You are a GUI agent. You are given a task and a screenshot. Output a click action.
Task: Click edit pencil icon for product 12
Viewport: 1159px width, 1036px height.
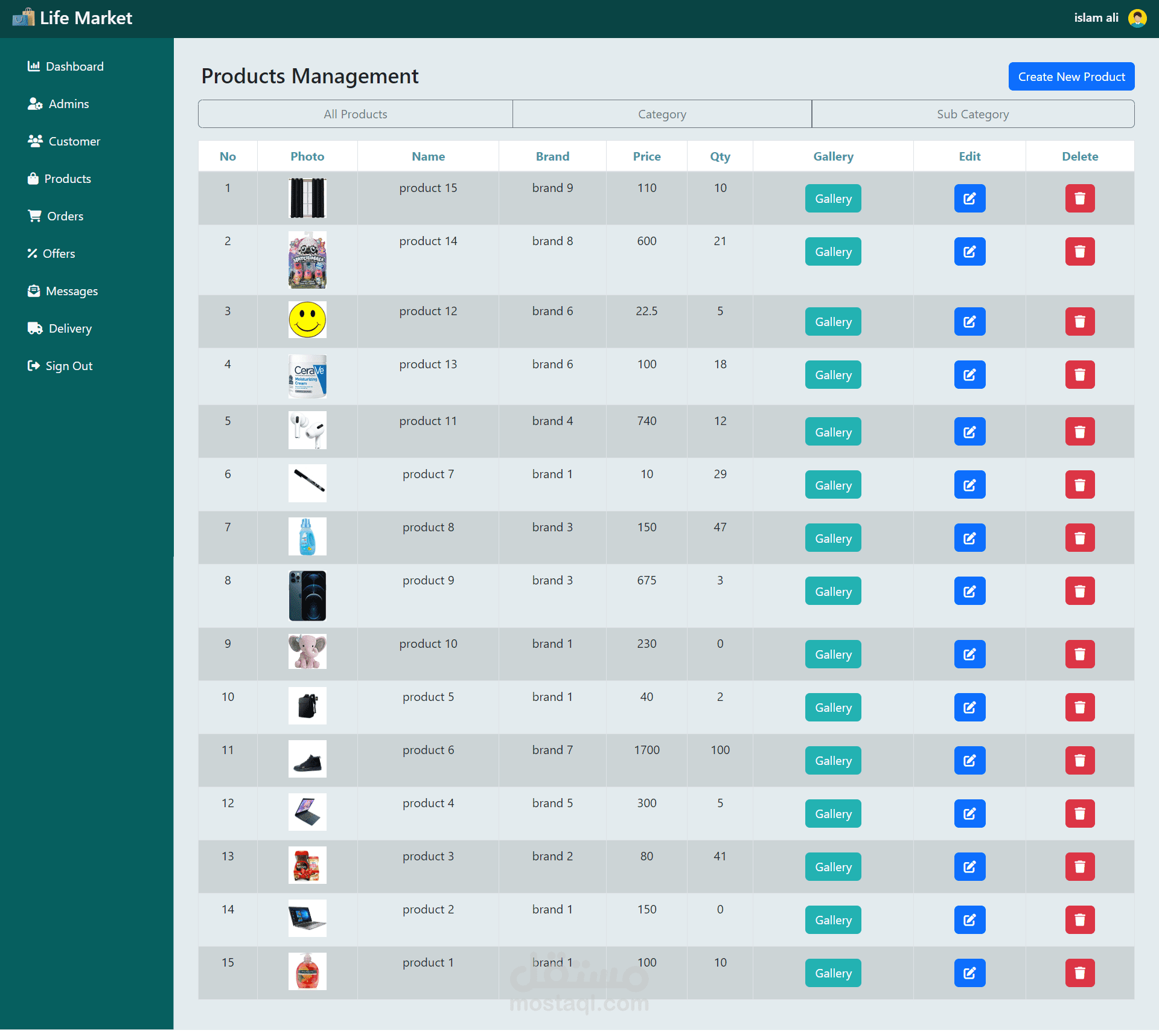969,322
